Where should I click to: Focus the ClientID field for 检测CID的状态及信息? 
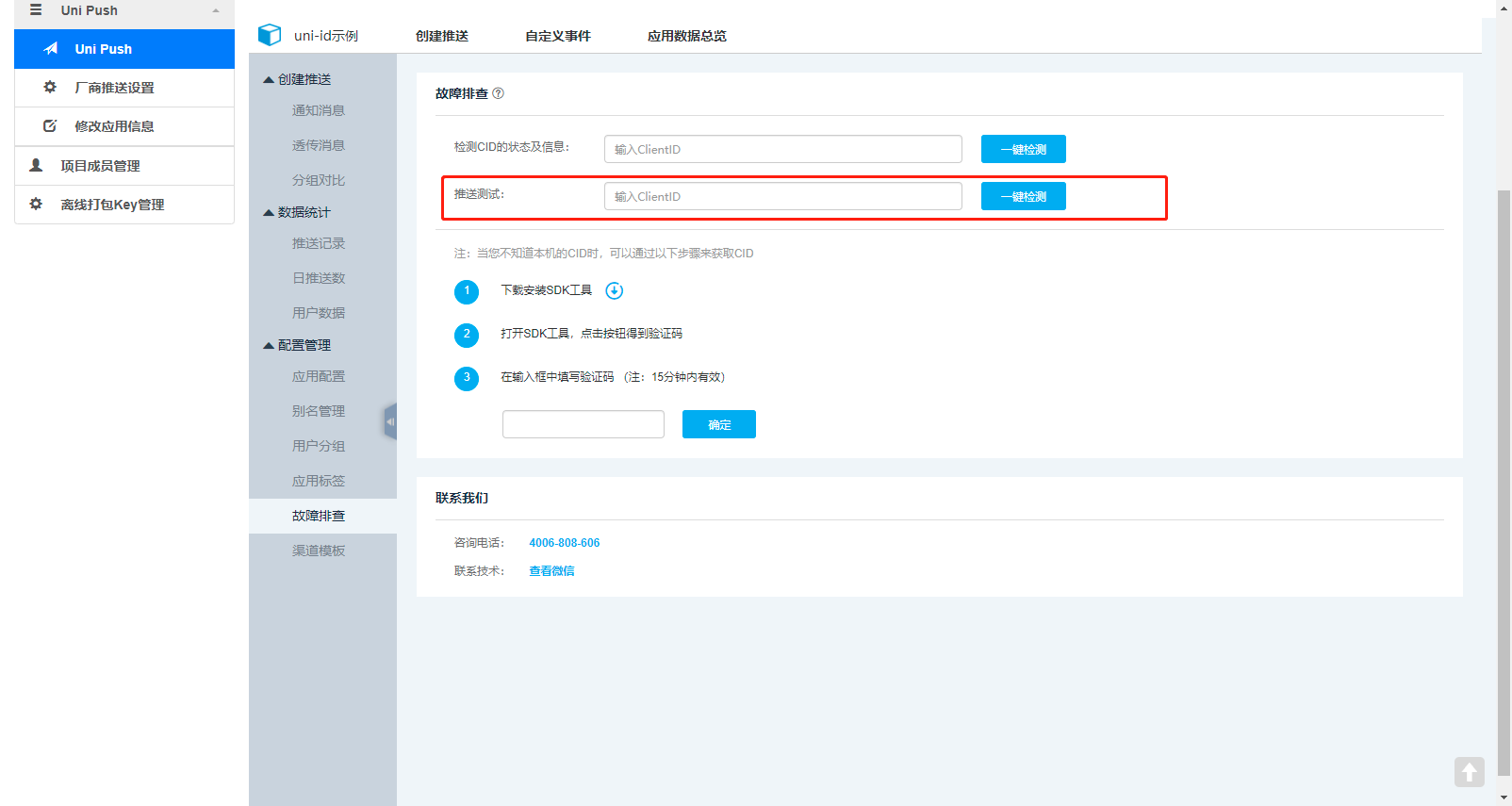783,149
